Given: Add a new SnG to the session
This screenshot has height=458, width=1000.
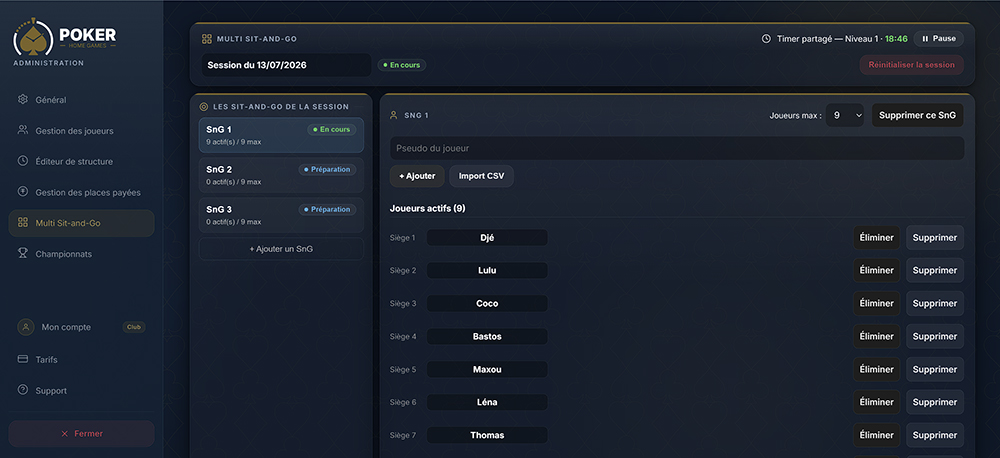Looking at the screenshot, I should pyautogui.click(x=281, y=249).
